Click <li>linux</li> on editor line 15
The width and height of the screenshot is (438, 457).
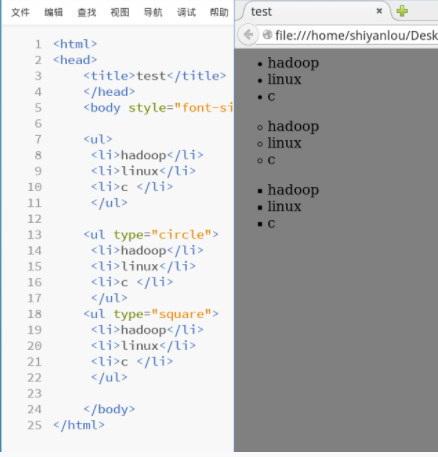pyautogui.click(x=143, y=267)
